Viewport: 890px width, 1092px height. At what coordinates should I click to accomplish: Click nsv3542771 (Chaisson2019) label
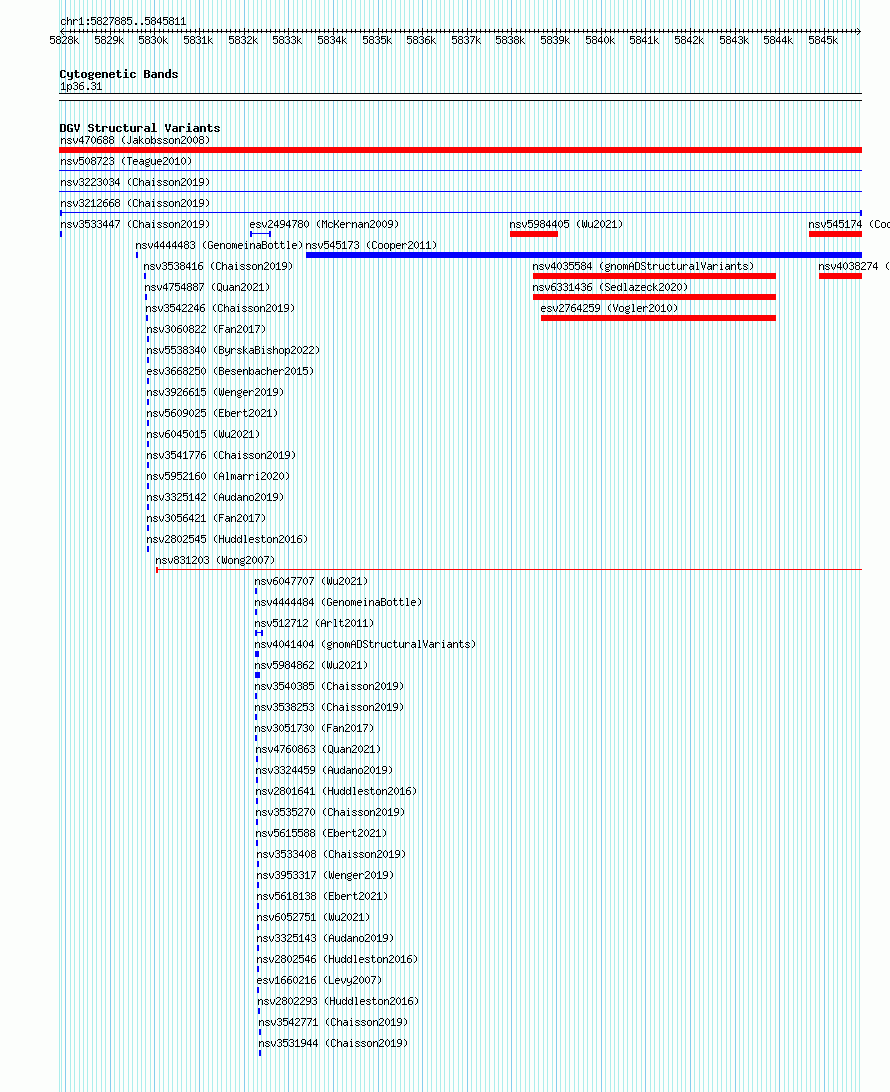pos(334,1022)
